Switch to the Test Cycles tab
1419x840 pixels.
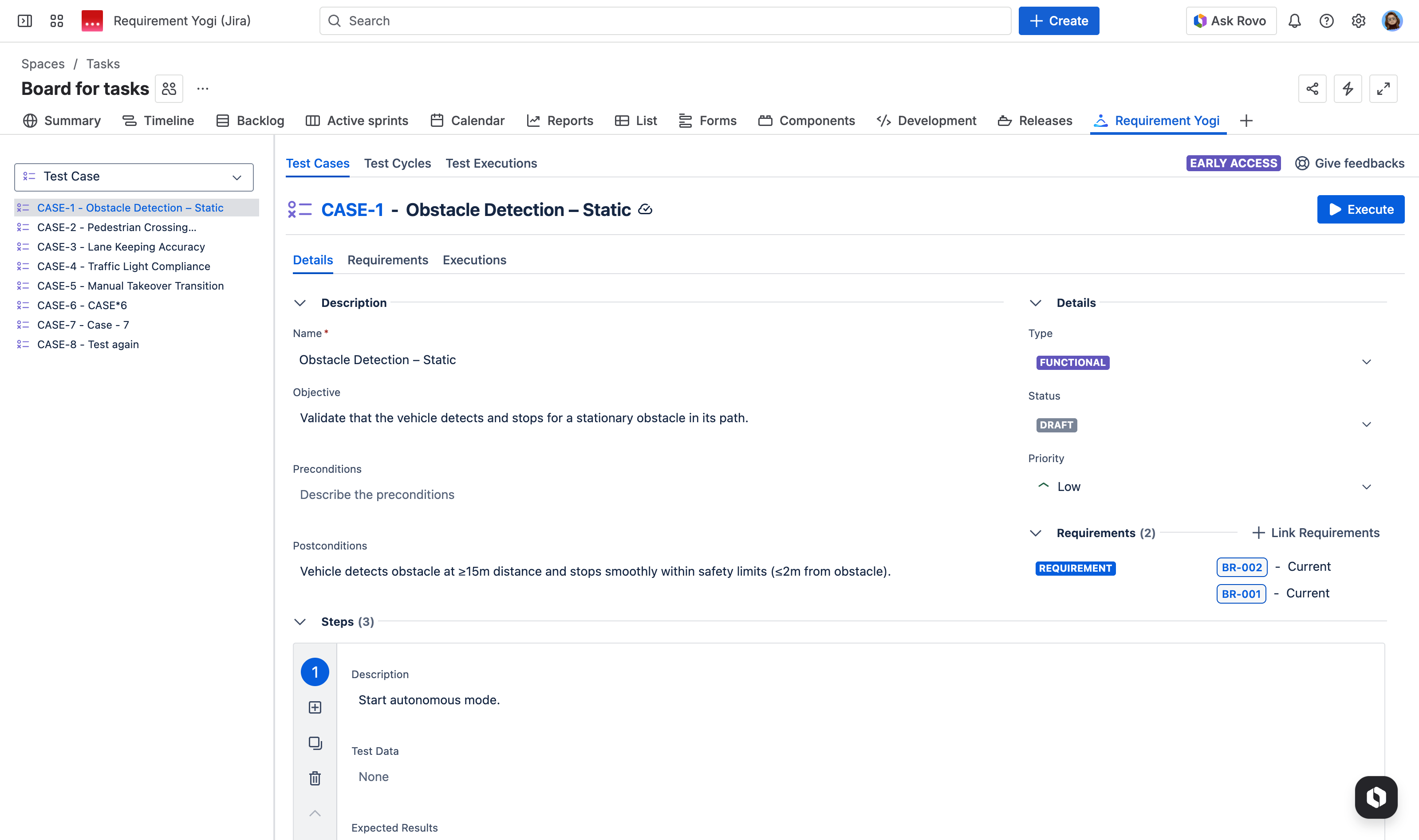click(x=397, y=164)
